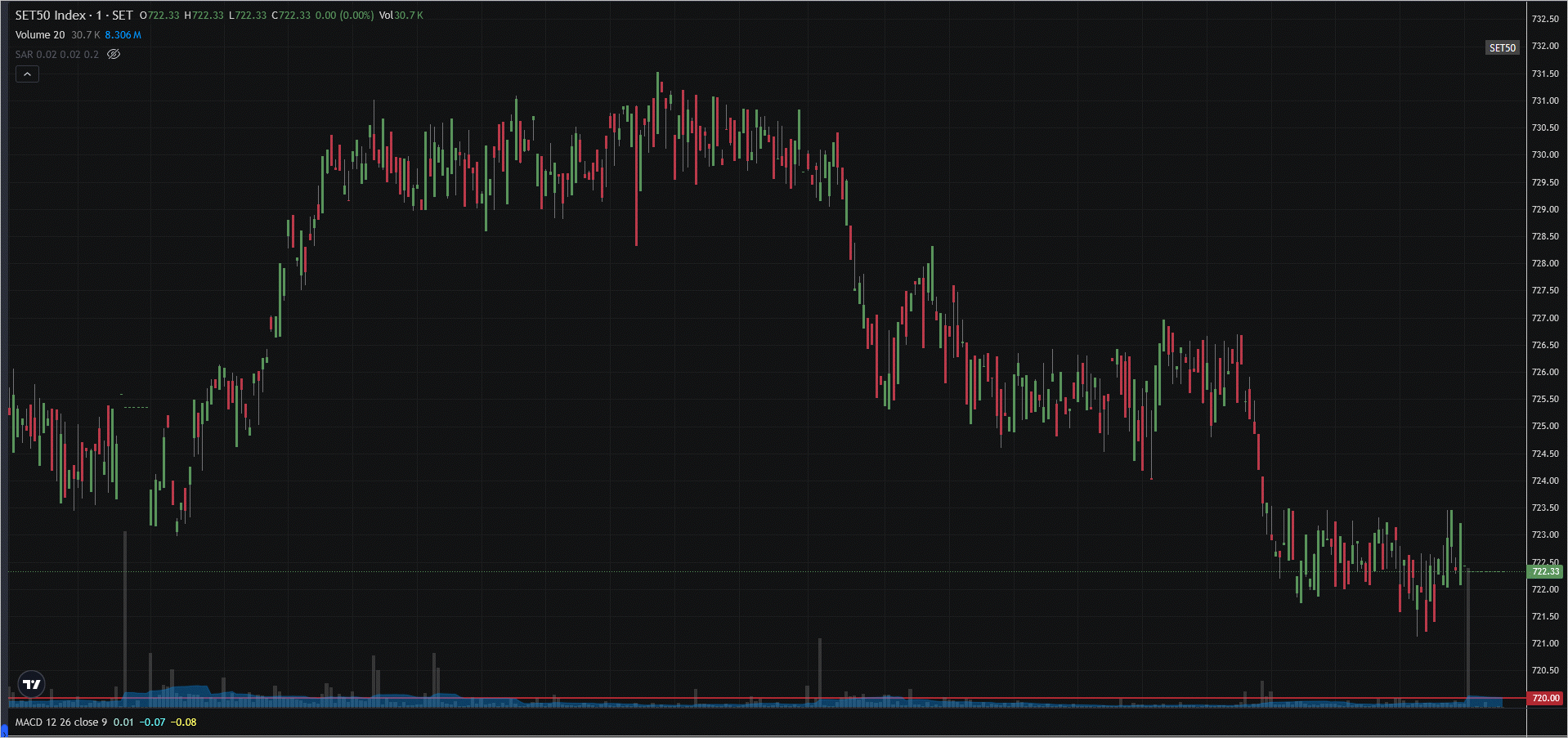Screen dimensions: 1568x738
Task: Click the Vol30.7 K value in header
Action: (401, 16)
